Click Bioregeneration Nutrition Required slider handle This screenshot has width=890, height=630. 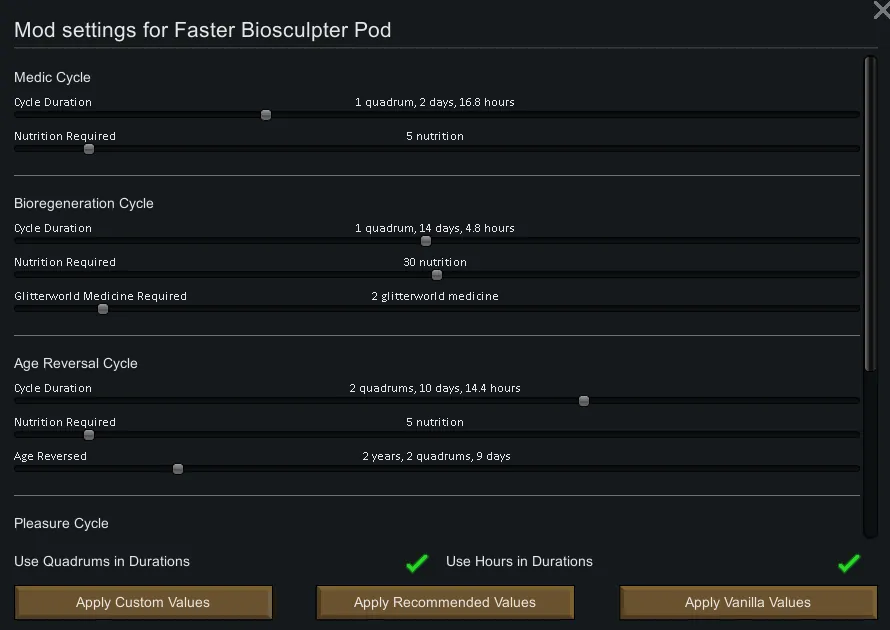tap(437, 275)
